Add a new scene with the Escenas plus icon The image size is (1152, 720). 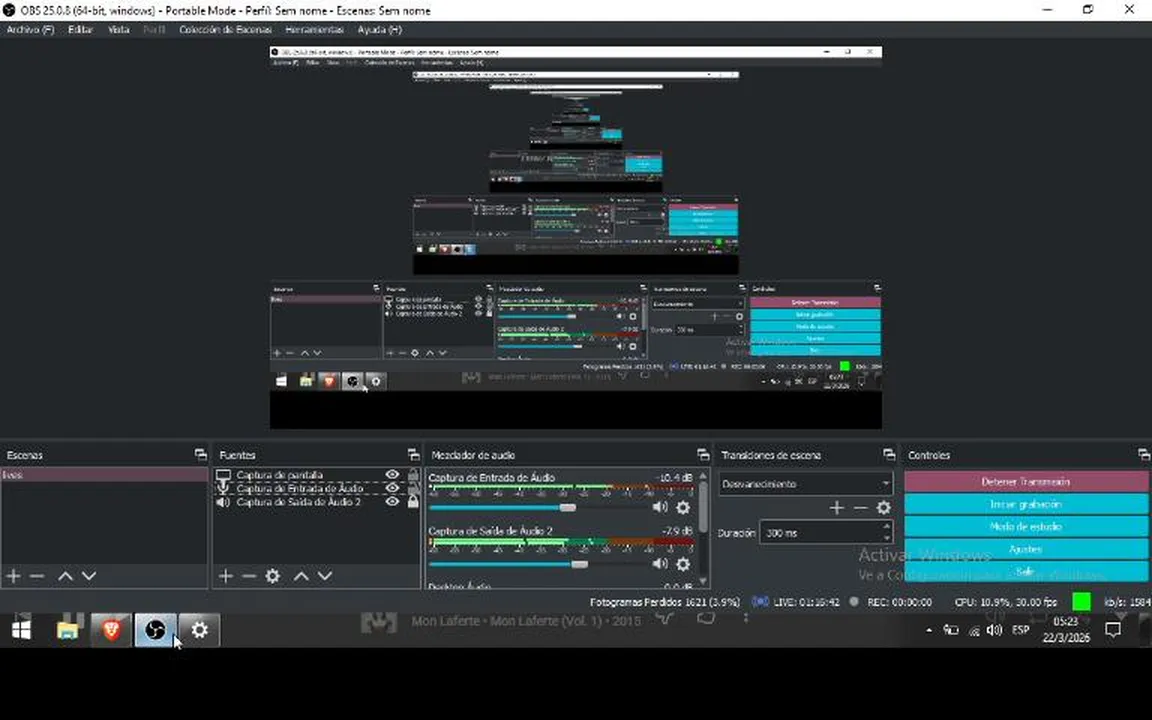tap(13, 576)
